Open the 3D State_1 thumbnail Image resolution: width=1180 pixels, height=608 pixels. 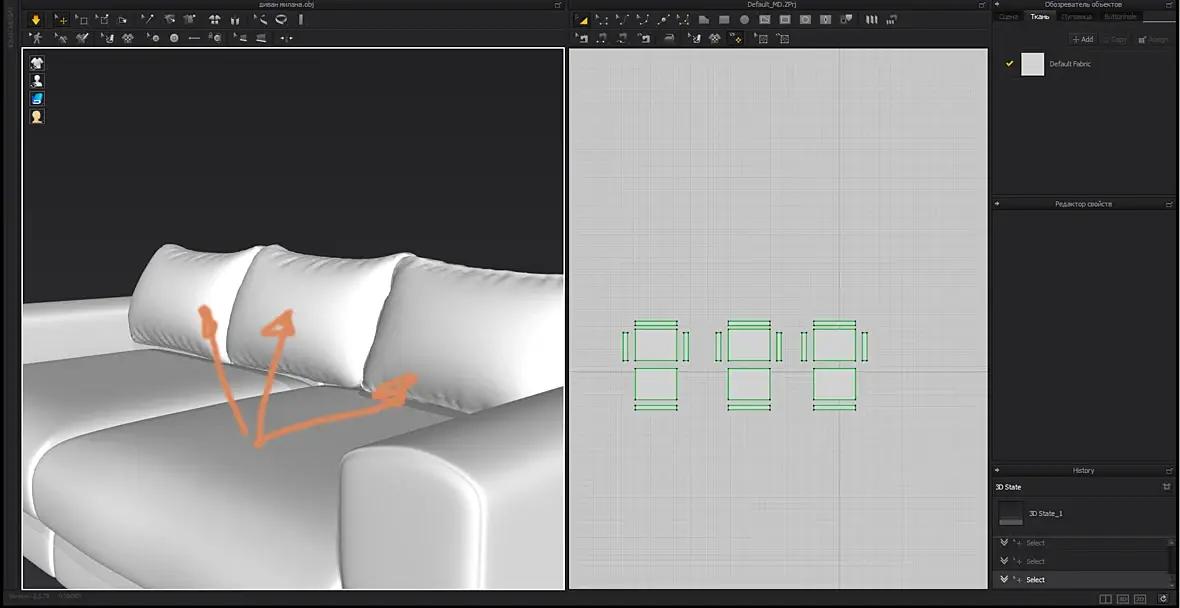click(x=1011, y=513)
